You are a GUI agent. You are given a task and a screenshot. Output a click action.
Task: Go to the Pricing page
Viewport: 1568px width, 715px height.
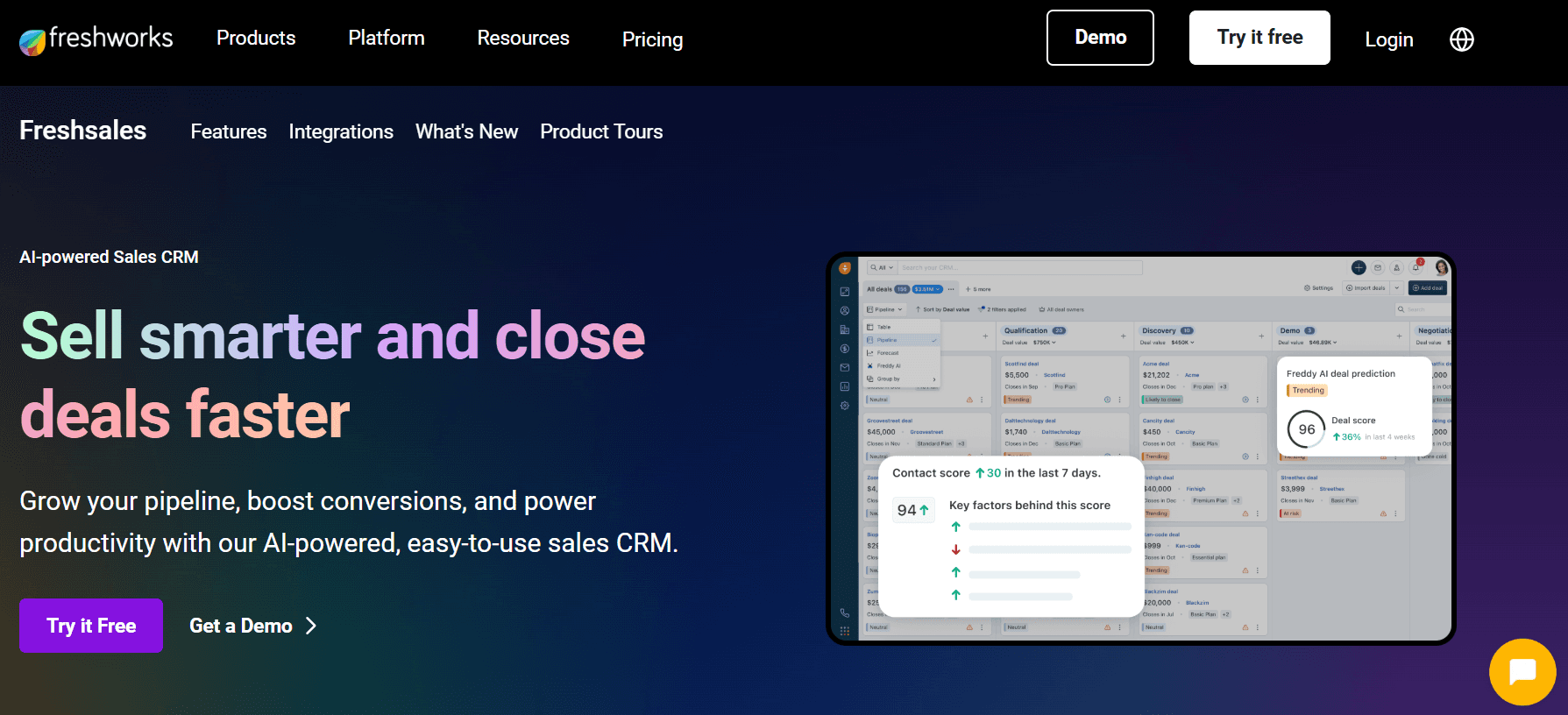[x=652, y=39]
